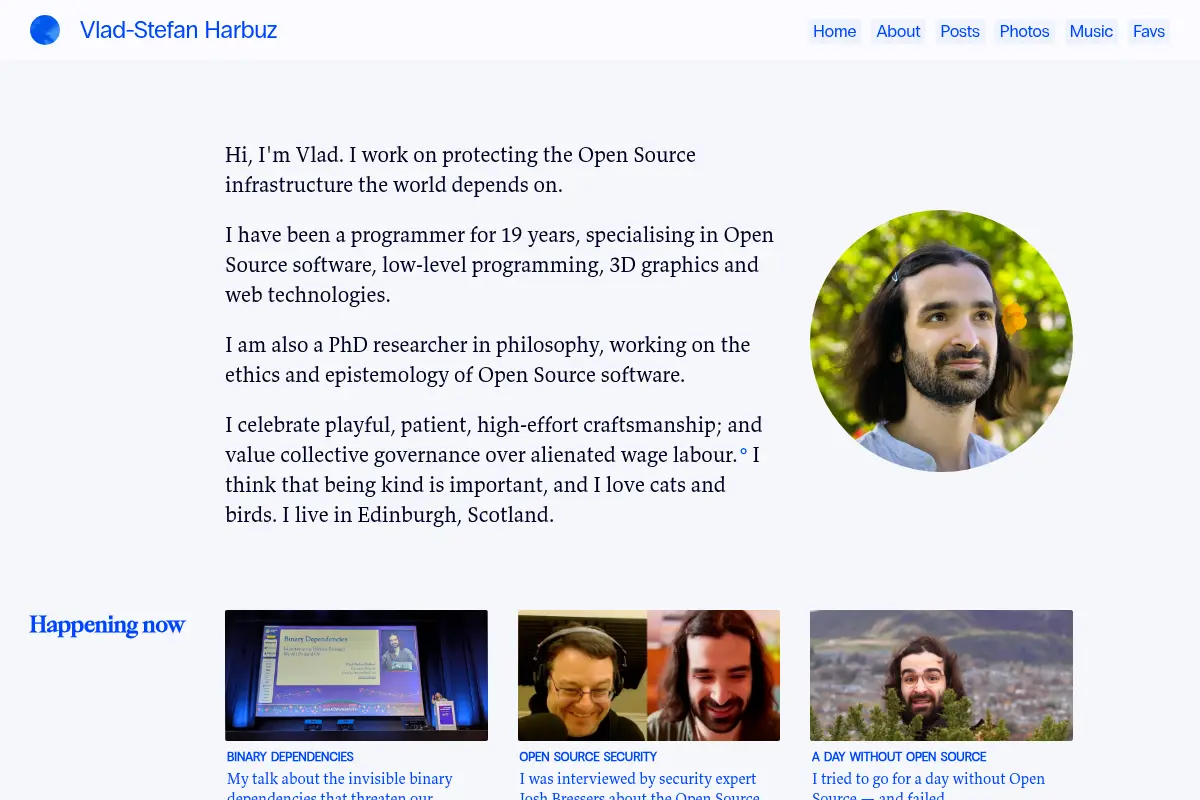The height and width of the screenshot is (800, 1200).
Task: Click the BINARY DEPENDENCIES category label
Action: point(290,757)
